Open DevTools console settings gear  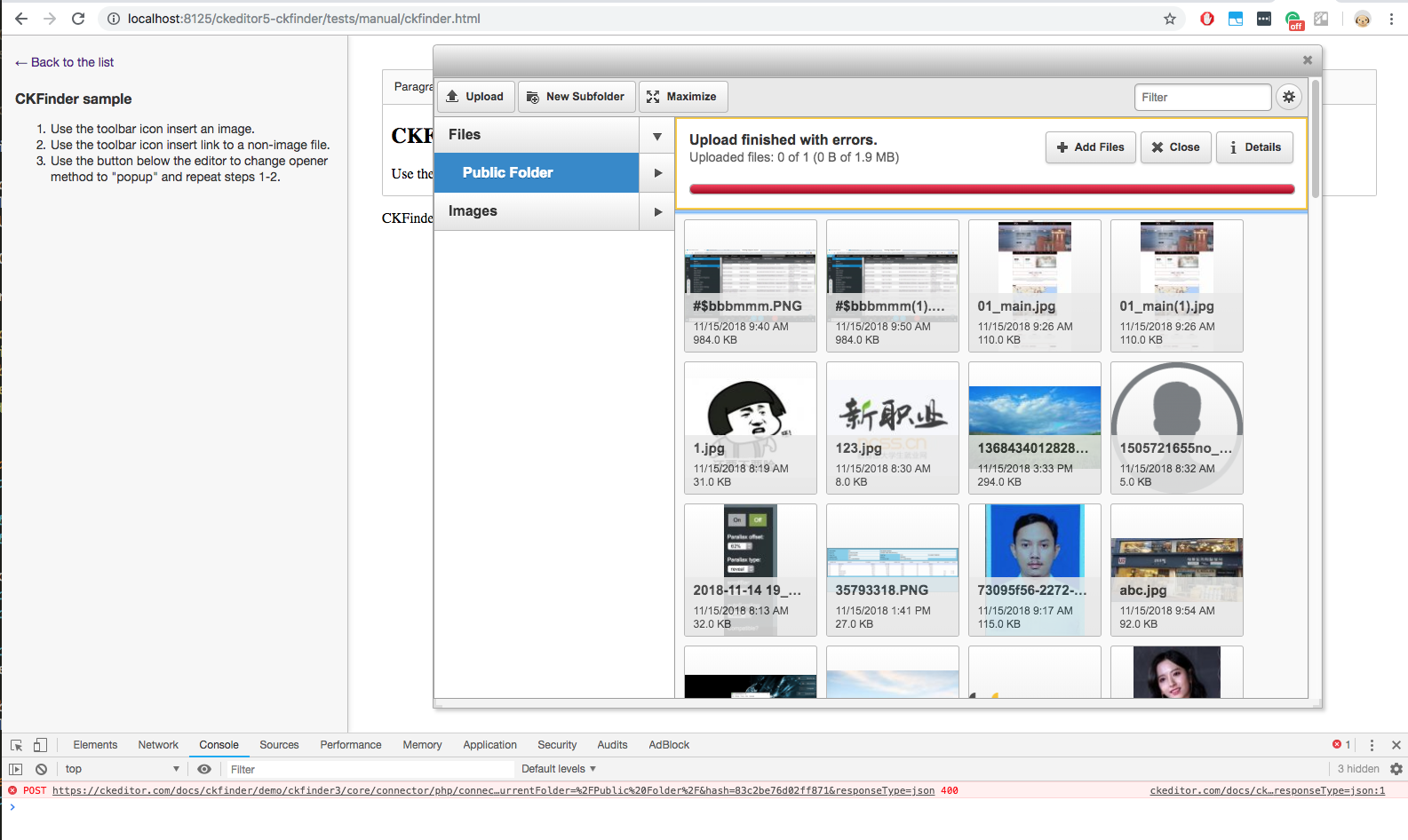[1396, 769]
